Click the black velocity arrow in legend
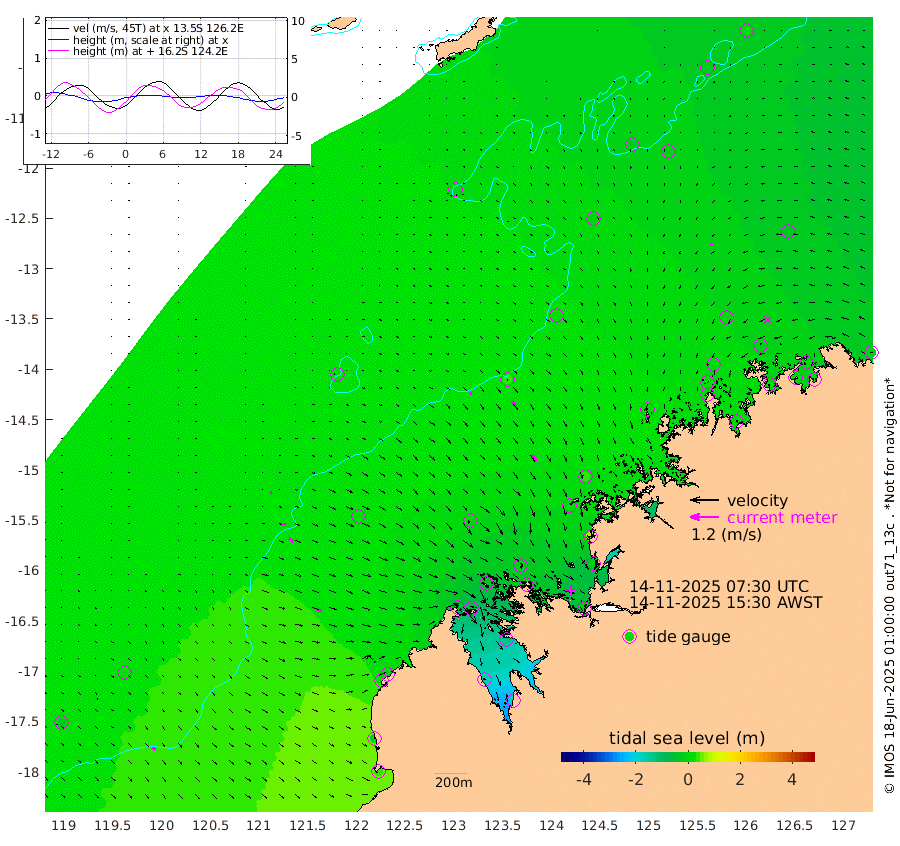 (x=704, y=500)
